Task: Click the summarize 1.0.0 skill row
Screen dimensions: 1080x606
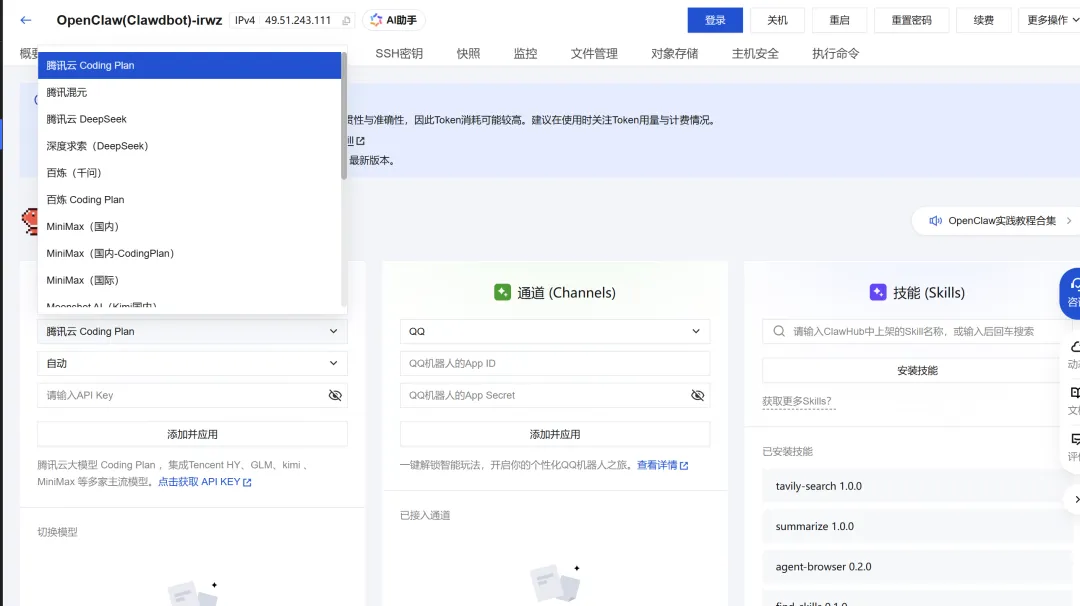Action: pyautogui.click(x=917, y=527)
